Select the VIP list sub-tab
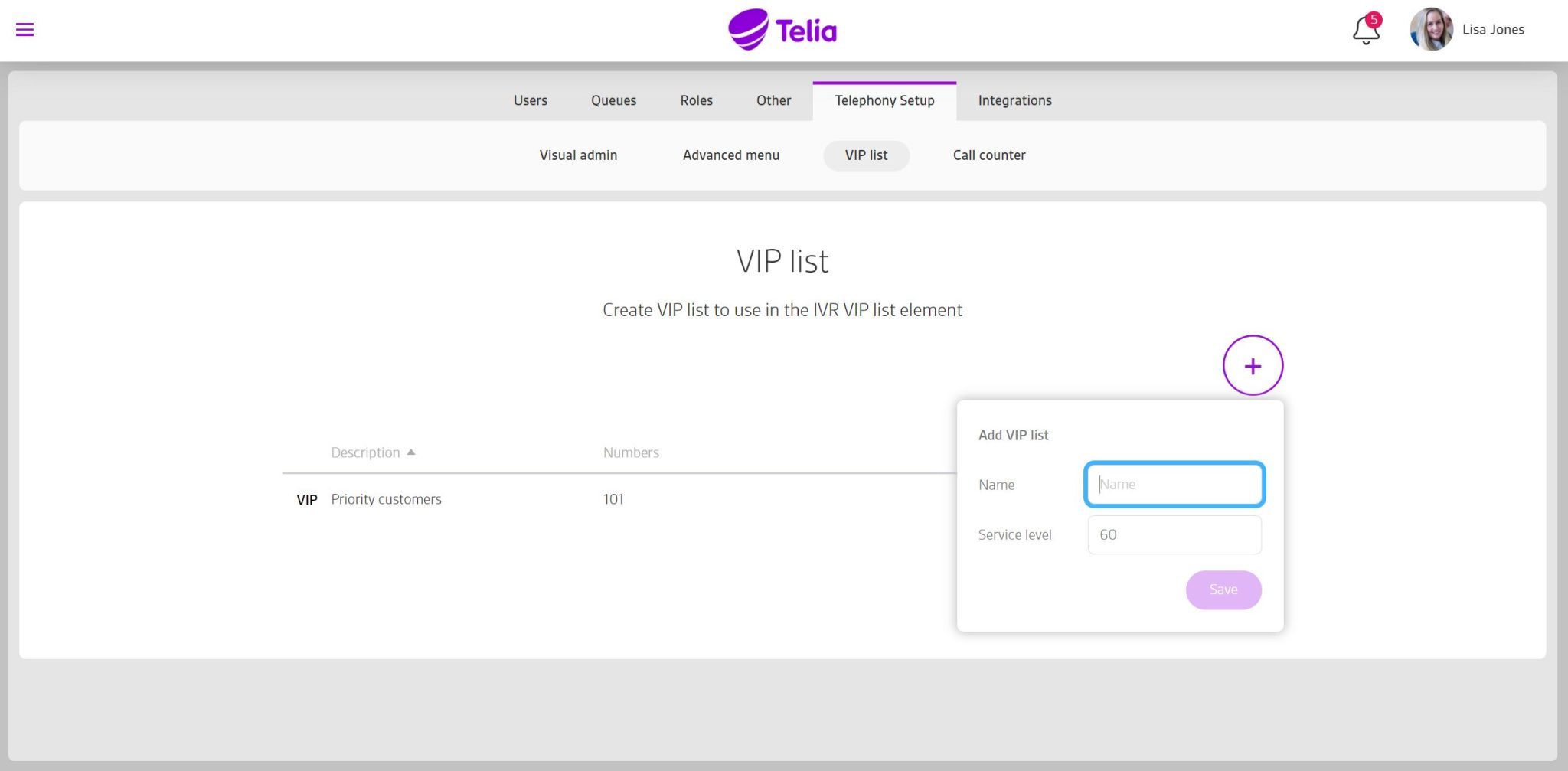 866,155
